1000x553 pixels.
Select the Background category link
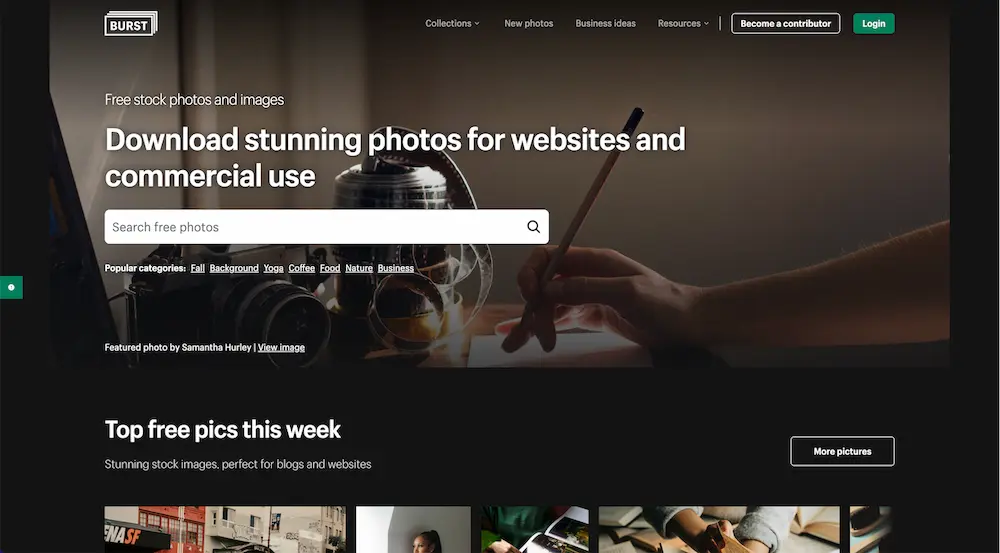pos(234,268)
